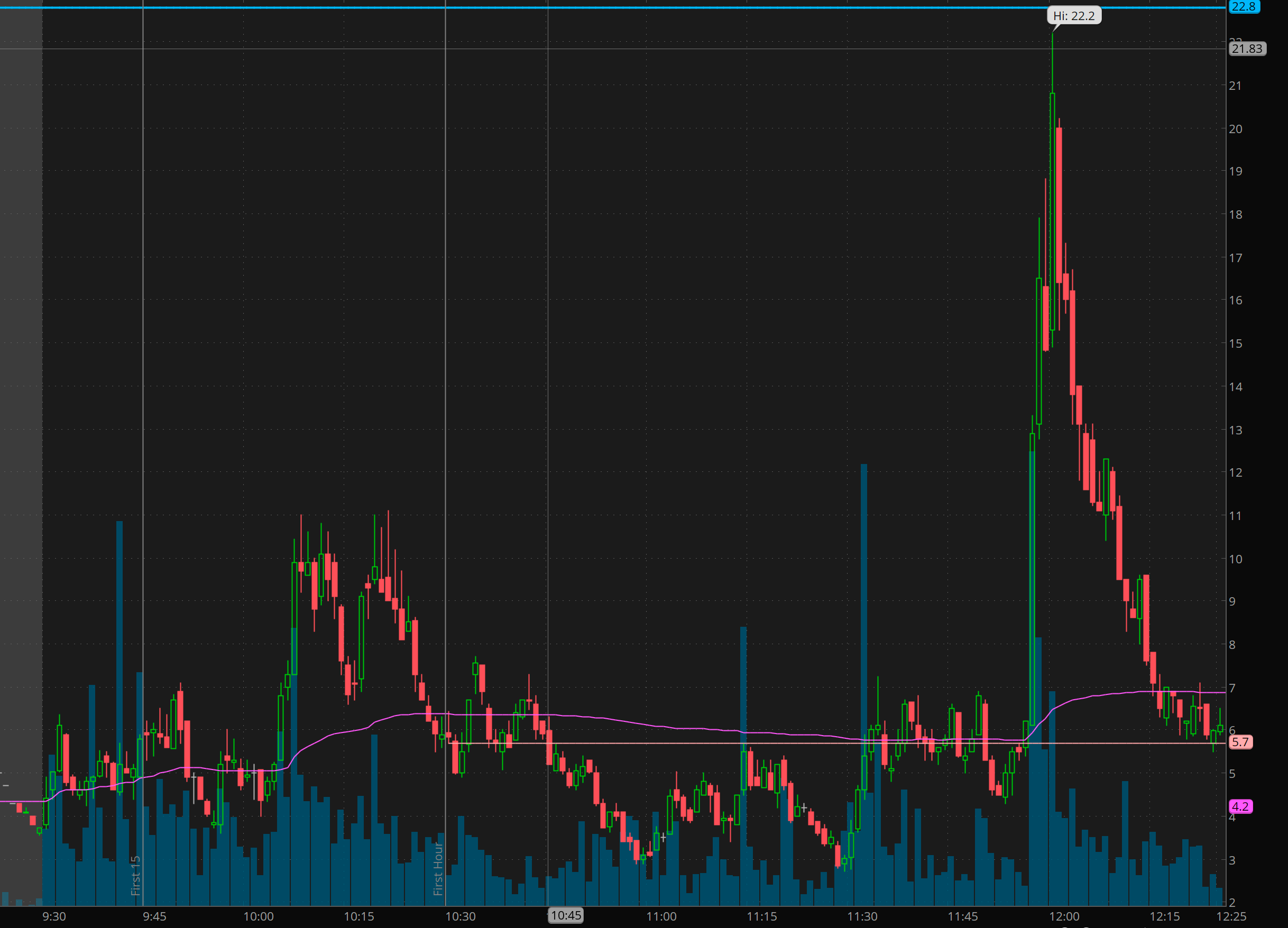Click the 11:30 time axis label
Viewport: 1288px width, 928px height.
(862, 916)
